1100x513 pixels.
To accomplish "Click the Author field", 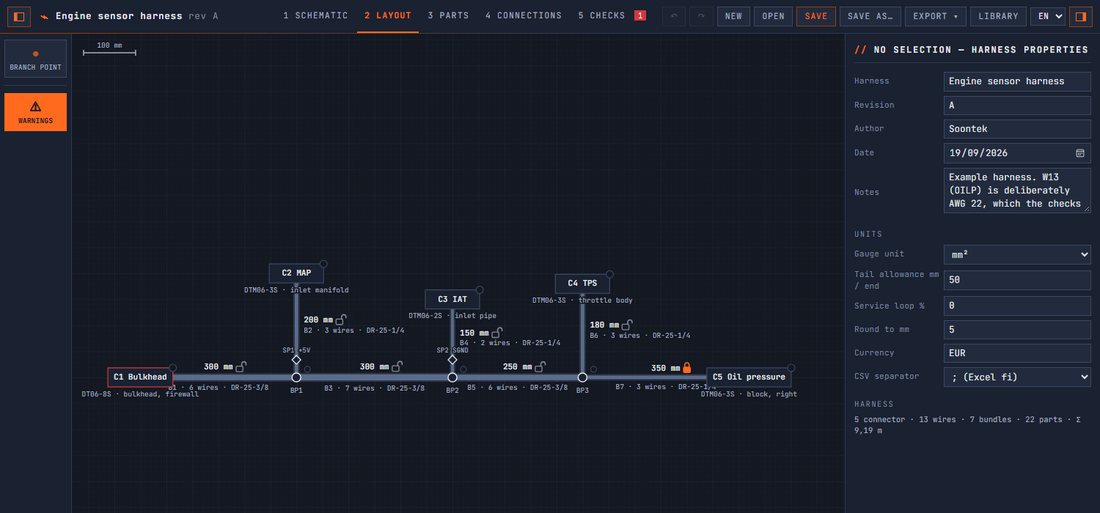I will [1017, 129].
